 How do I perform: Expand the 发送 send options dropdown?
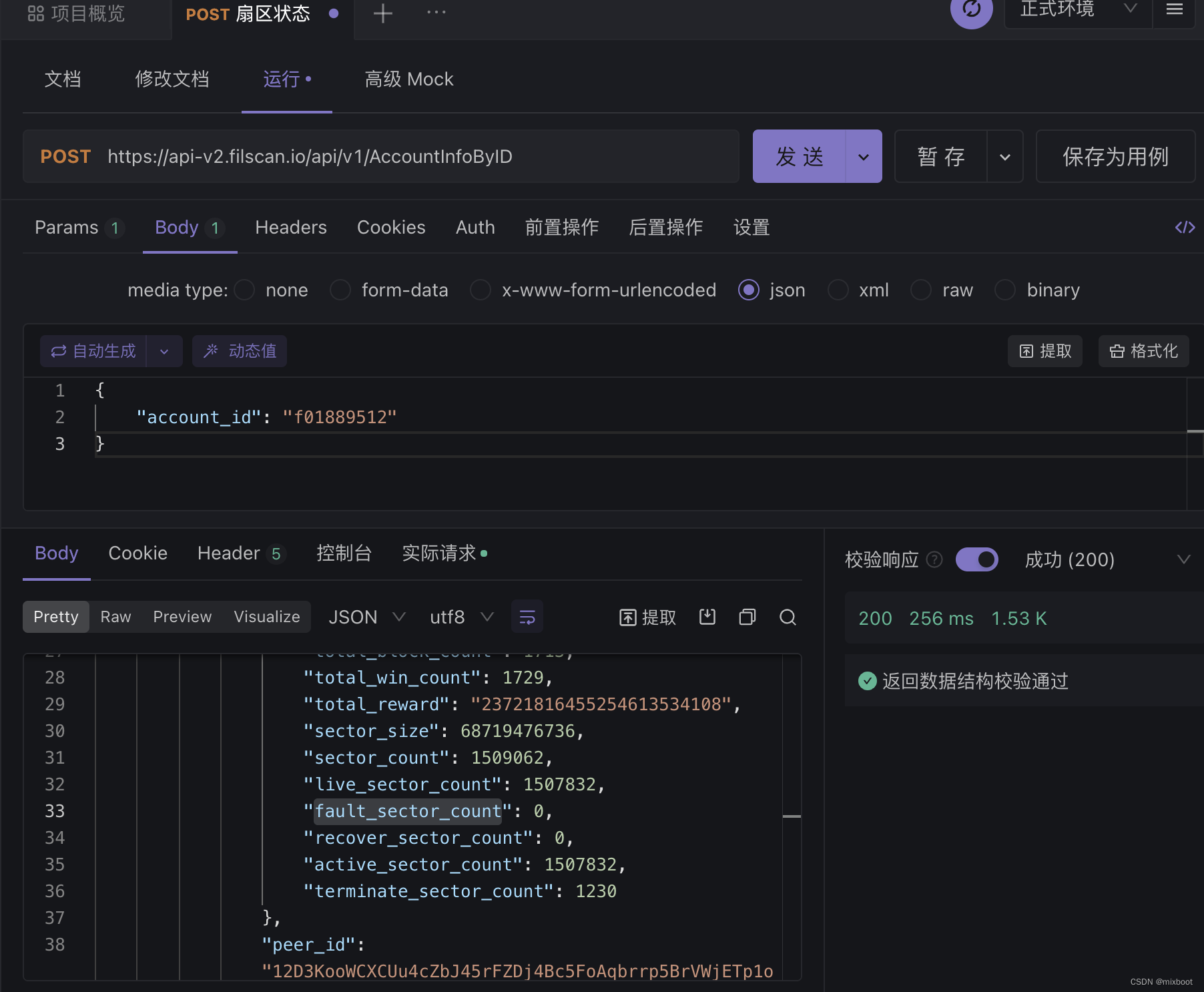click(864, 157)
